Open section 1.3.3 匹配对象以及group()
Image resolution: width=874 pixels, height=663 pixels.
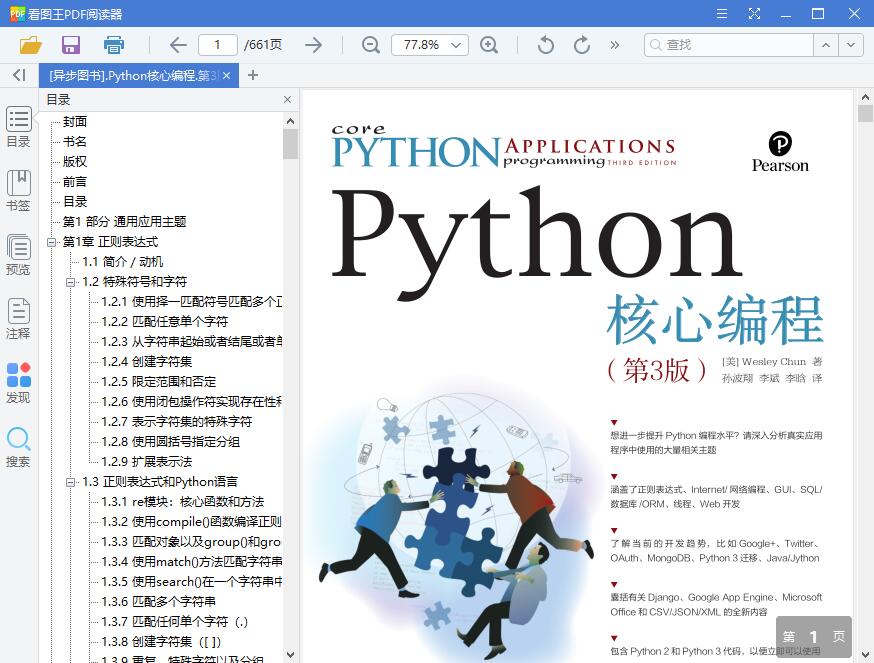pyautogui.click(x=191, y=542)
